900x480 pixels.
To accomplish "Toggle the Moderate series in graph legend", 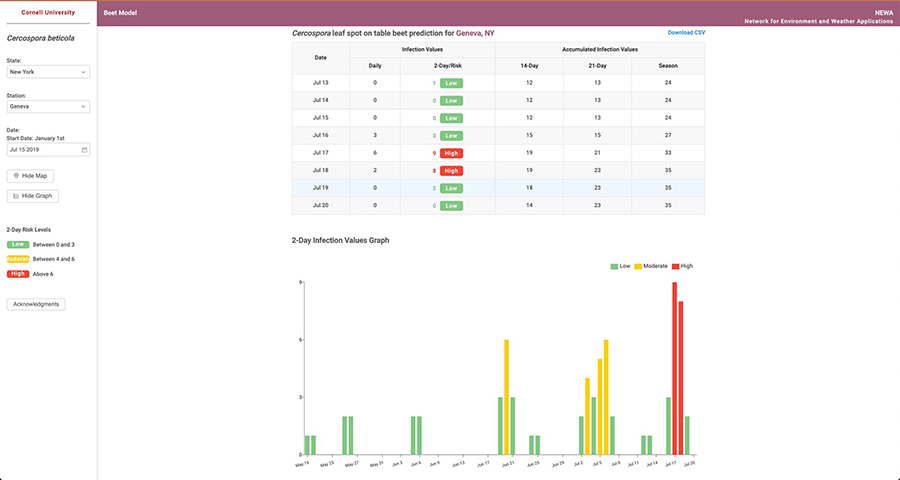I will (x=654, y=266).
